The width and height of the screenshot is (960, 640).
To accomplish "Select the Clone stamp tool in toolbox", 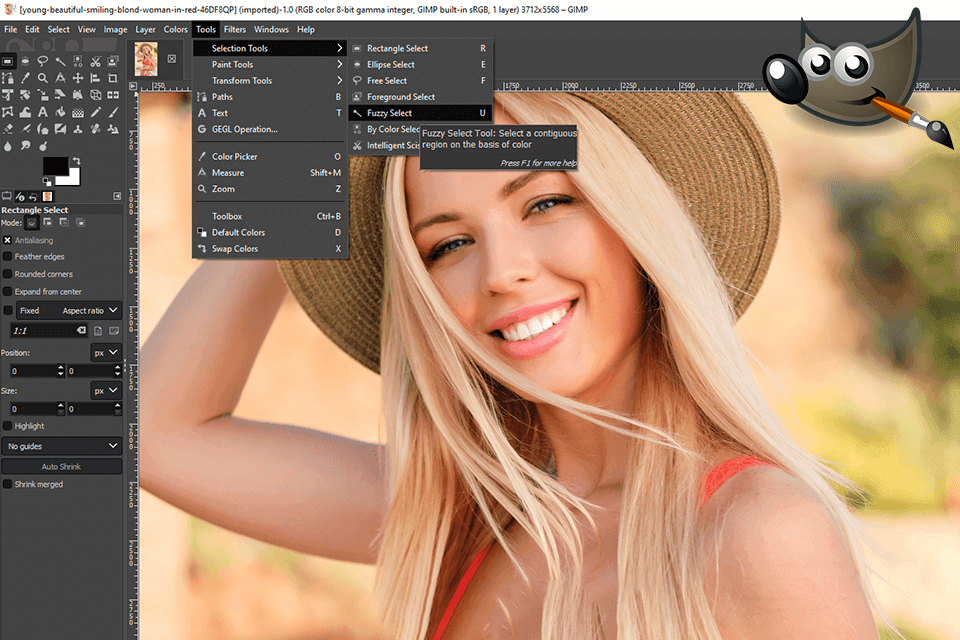I will point(78,129).
